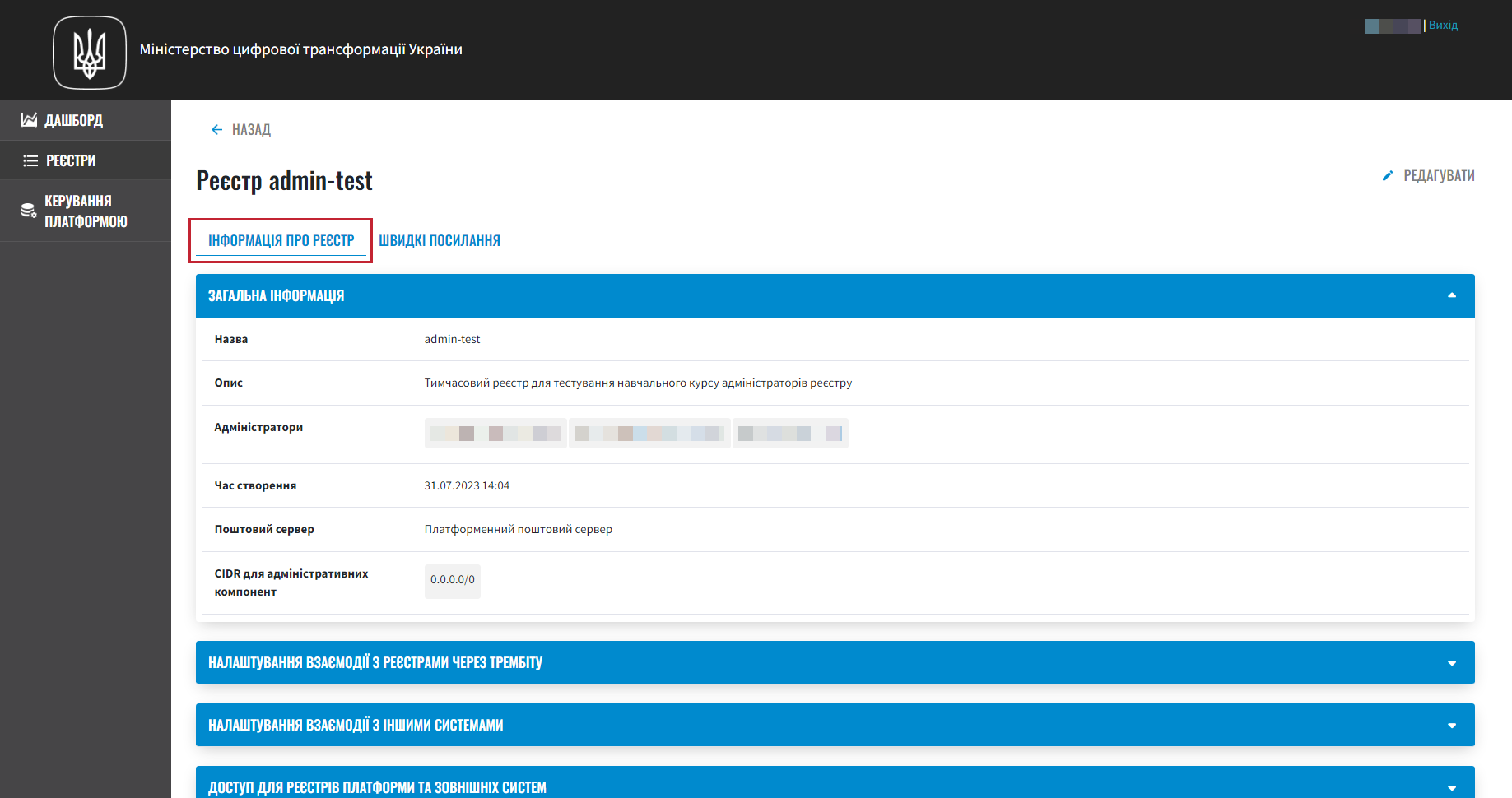Select the Інформація про реєстр tab
1512x798 pixels.
click(x=281, y=240)
